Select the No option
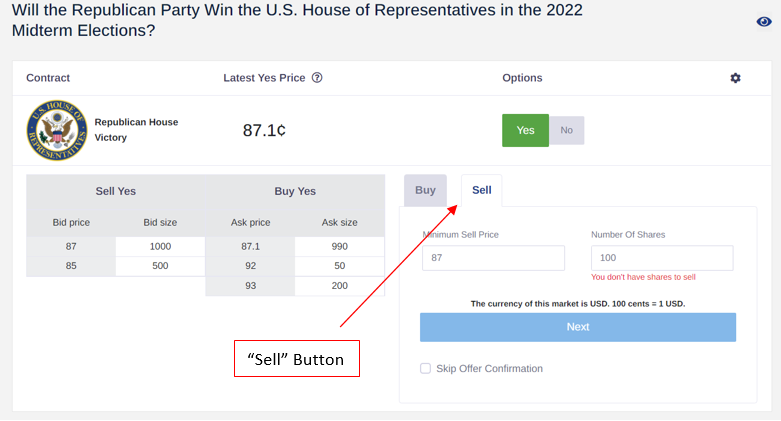The height and width of the screenshot is (421, 781). pos(566,131)
